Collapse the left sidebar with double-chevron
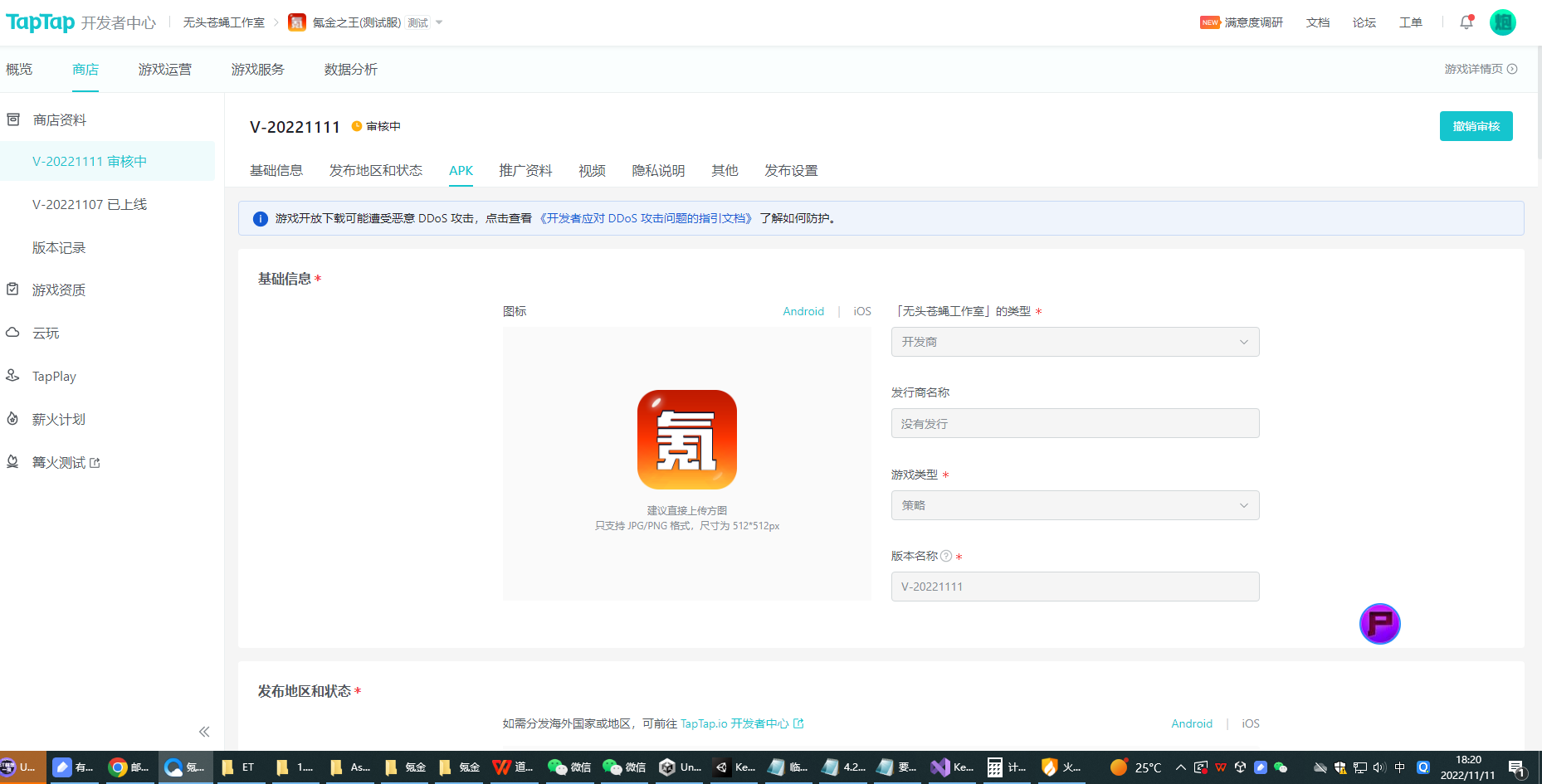The image size is (1542, 784). [x=204, y=732]
